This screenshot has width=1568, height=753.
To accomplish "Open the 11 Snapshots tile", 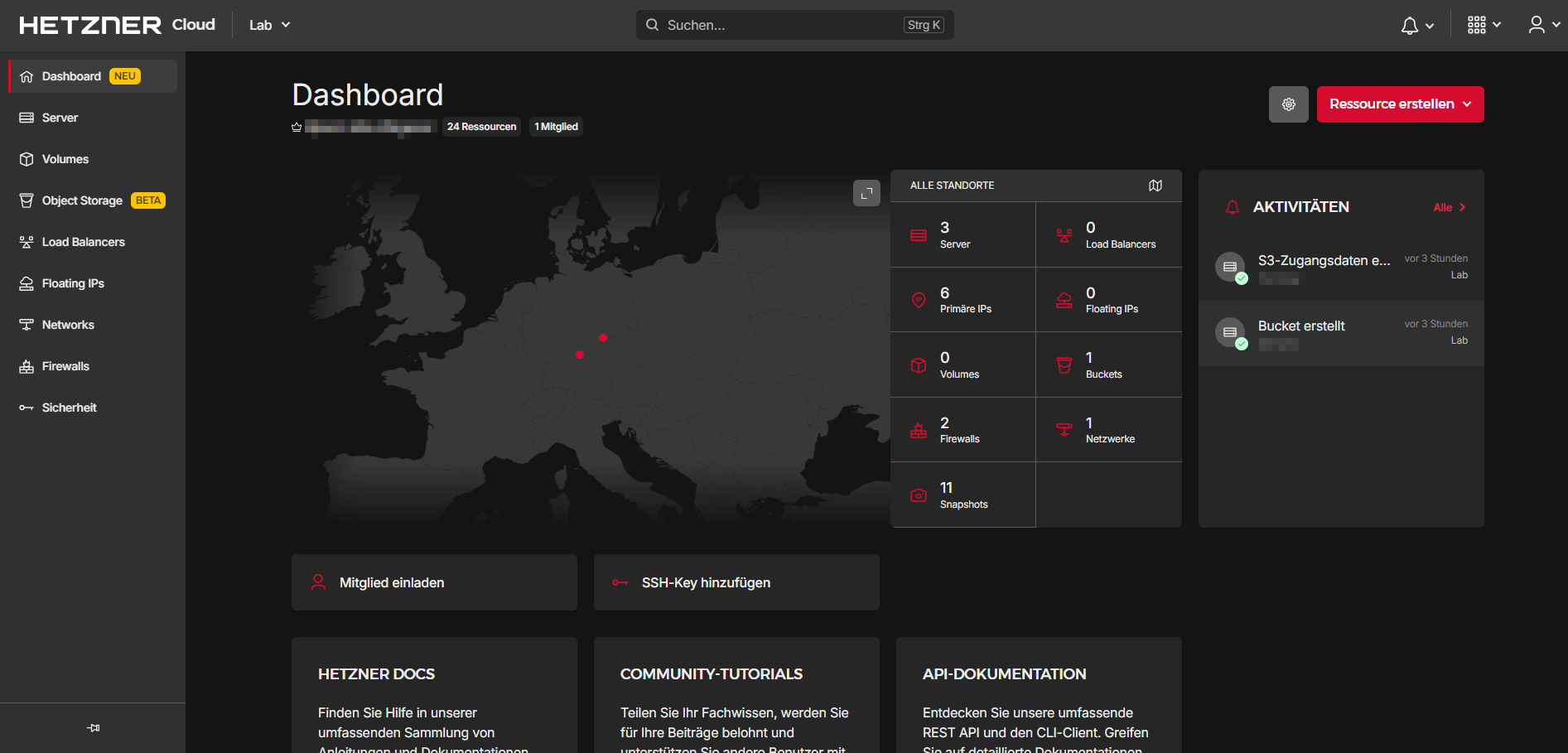I will (x=963, y=495).
